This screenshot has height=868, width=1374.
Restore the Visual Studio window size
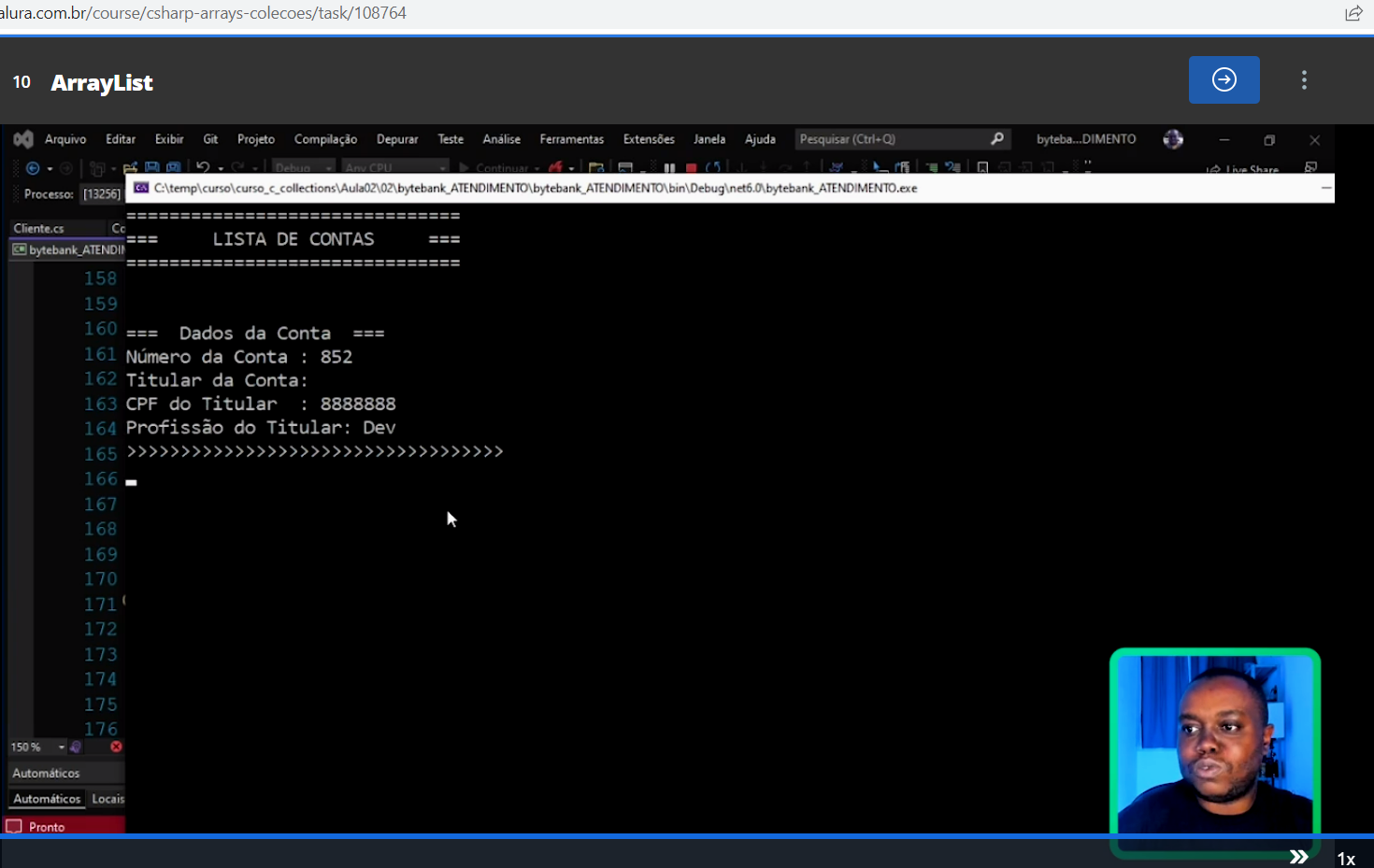pyautogui.click(x=1269, y=140)
